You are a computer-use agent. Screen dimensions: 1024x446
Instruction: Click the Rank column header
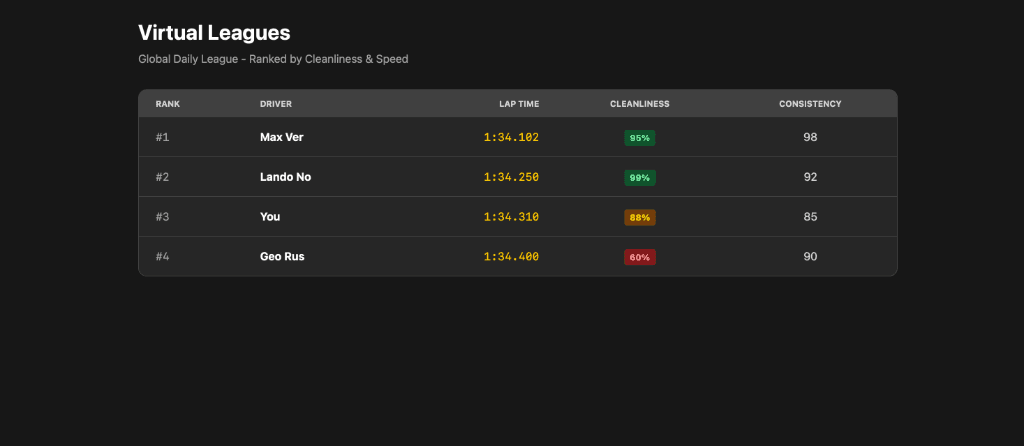pos(168,104)
